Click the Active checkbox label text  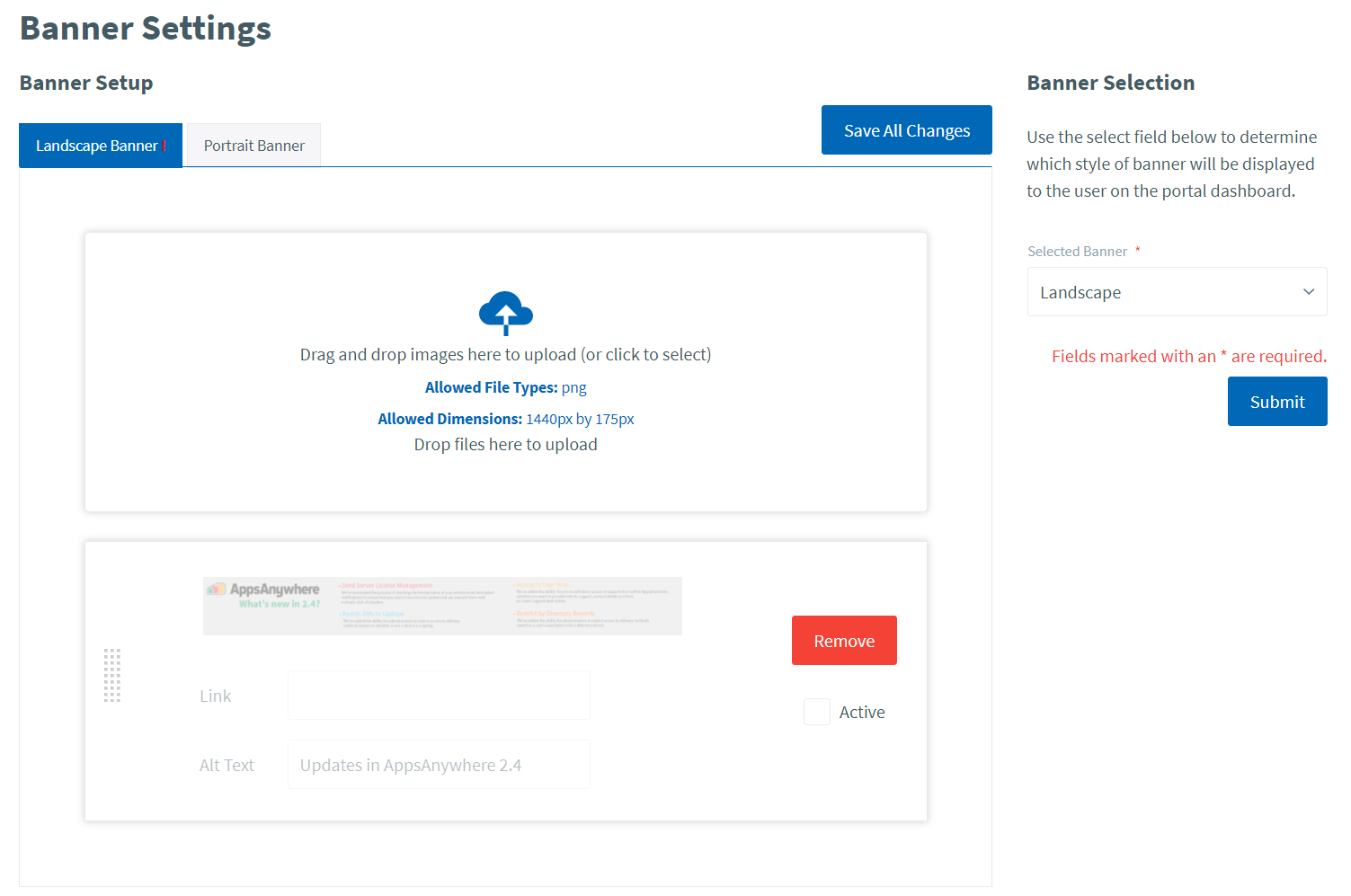point(861,713)
